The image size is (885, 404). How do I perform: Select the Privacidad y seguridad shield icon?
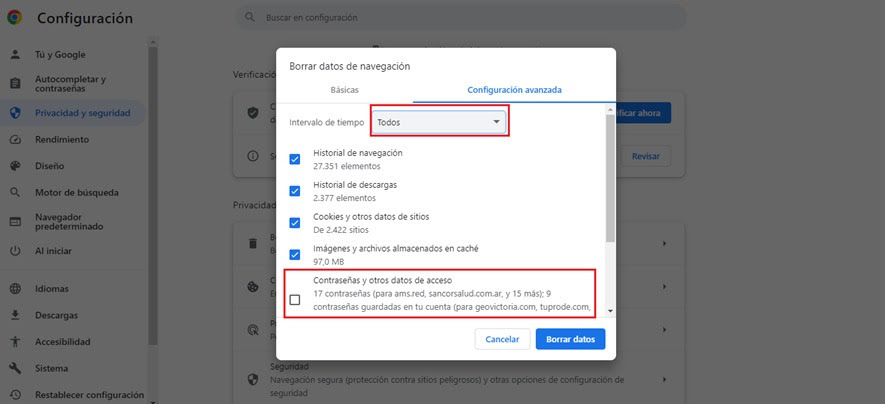tap(15, 113)
